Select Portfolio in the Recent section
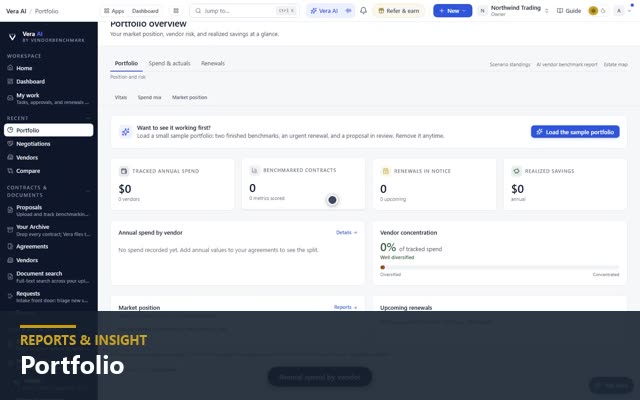Viewport: 640px width, 400px height. (49, 130)
